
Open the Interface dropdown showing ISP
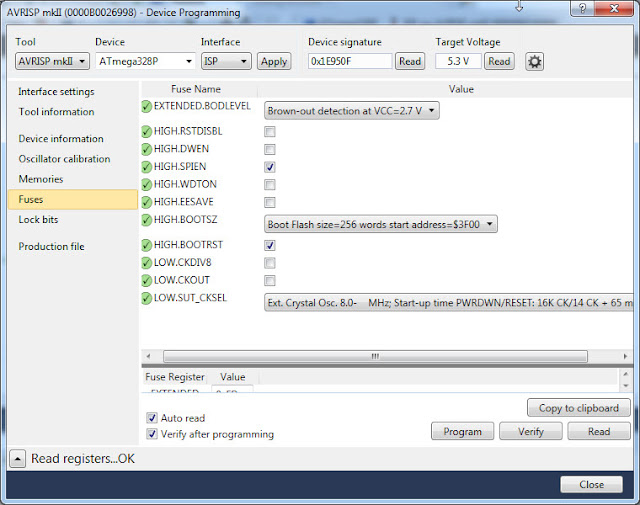click(x=226, y=61)
